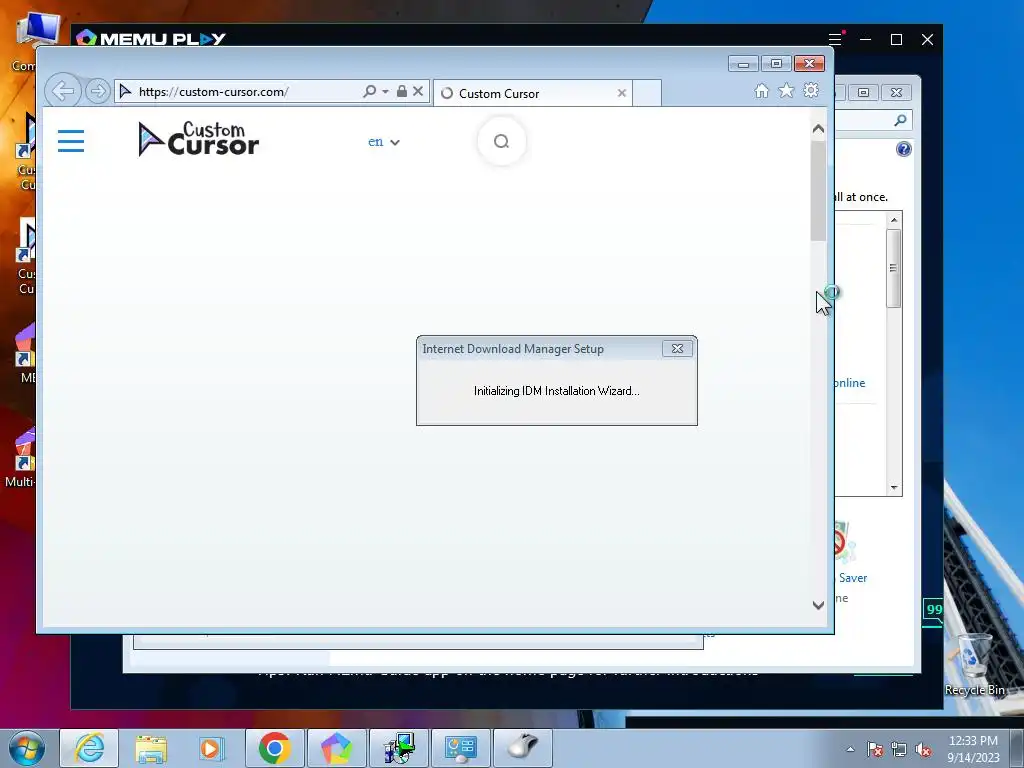Open the muted volume tray icon
The height and width of the screenshot is (768, 1024).
pyautogui.click(x=923, y=749)
